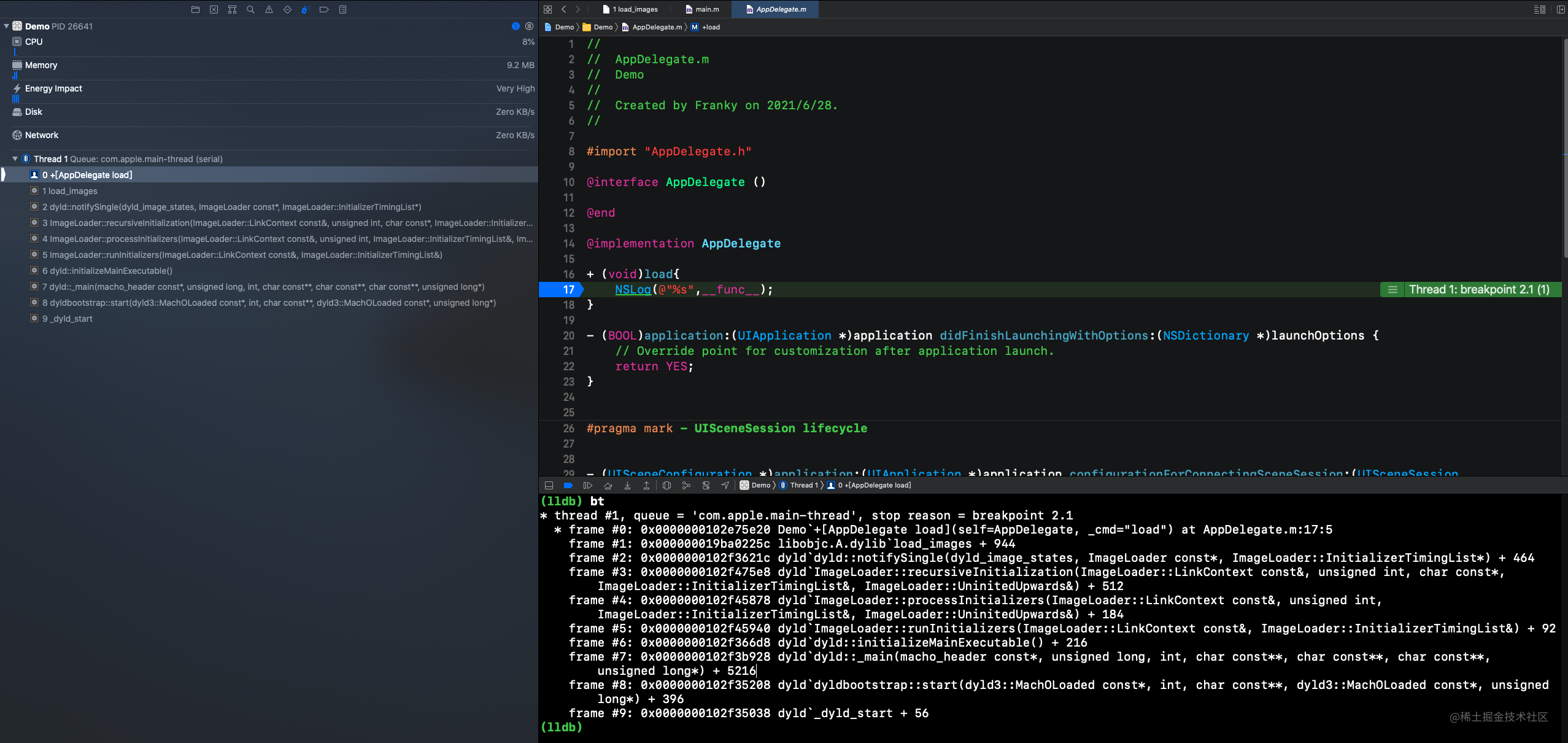Select the Network gauge row

tap(269, 138)
